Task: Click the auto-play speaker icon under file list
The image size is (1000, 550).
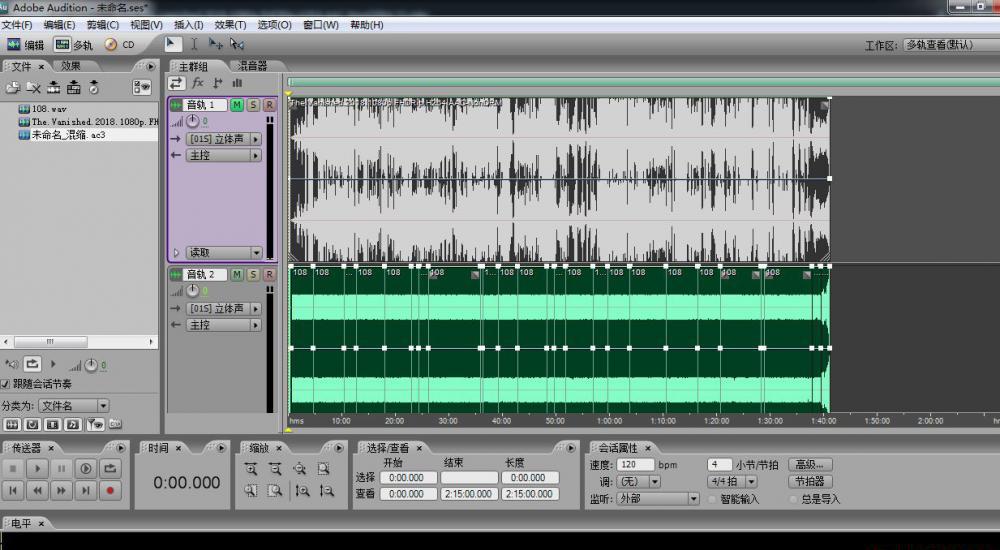Action: tap(11, 364)
